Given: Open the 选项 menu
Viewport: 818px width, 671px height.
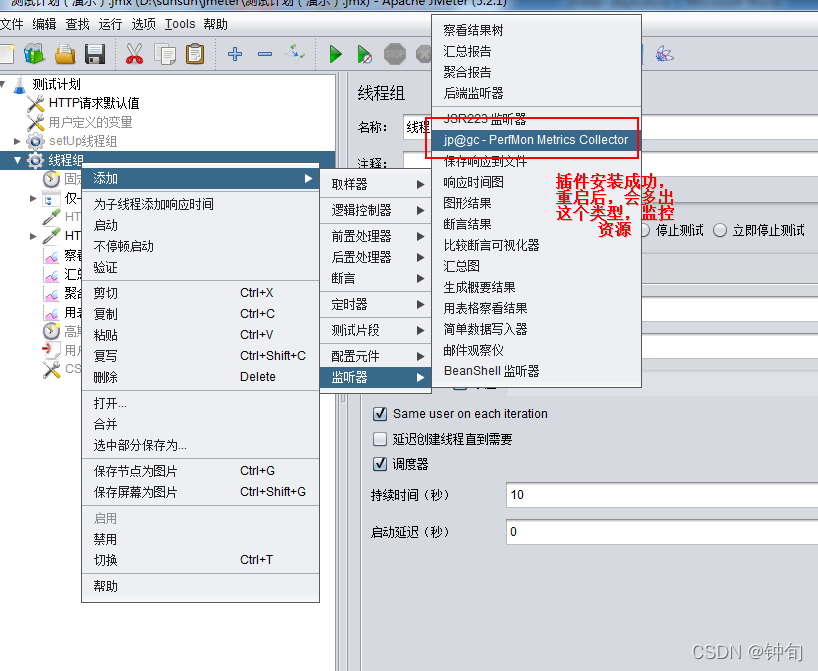Looking at the screenshot, I should point(143,25).
